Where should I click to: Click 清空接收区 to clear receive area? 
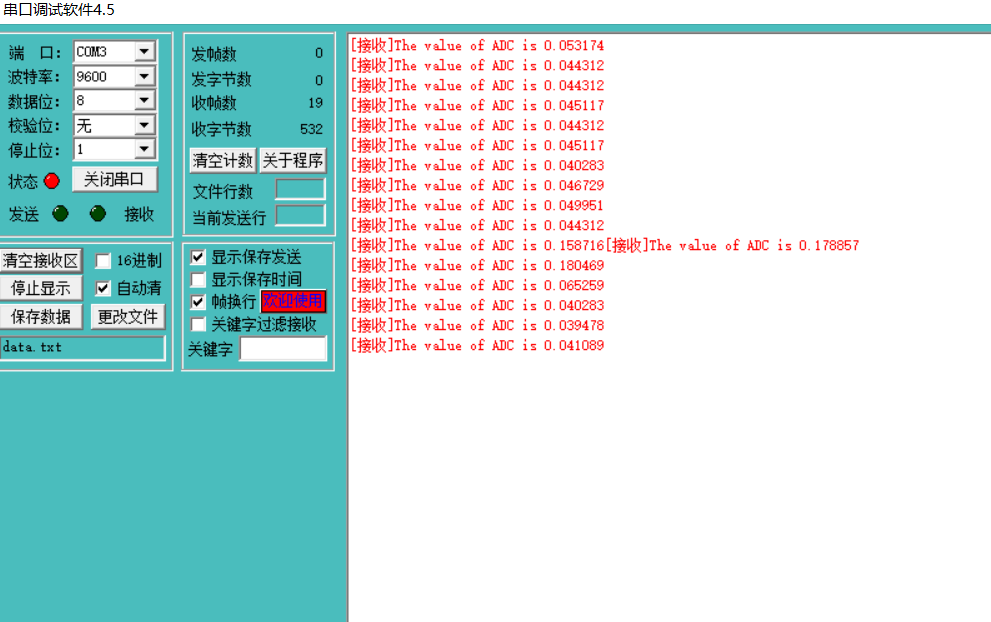[x=42, y=260]
